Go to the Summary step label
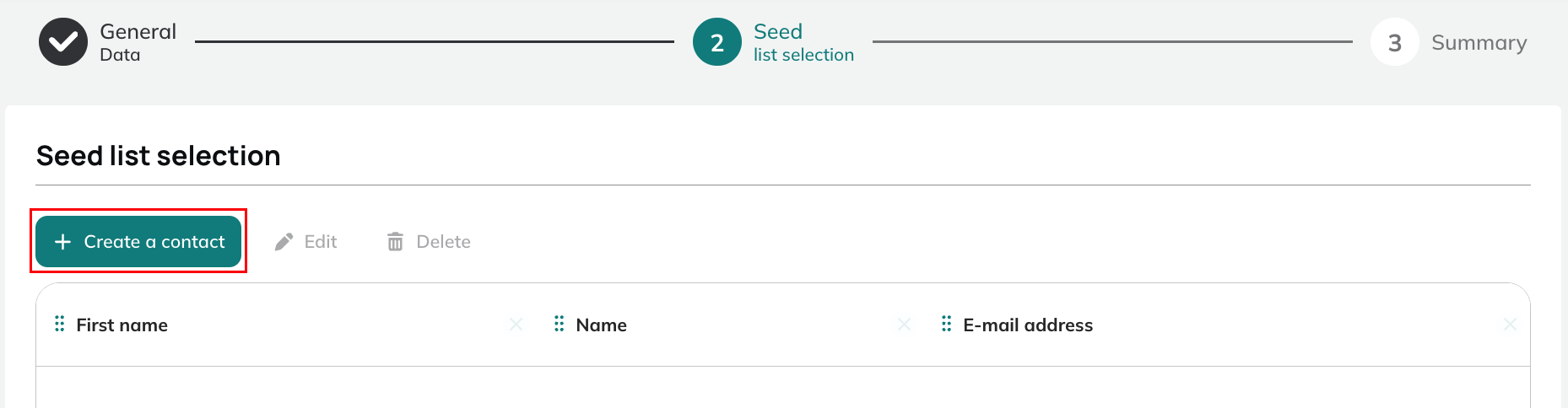 click(1479, 43)
